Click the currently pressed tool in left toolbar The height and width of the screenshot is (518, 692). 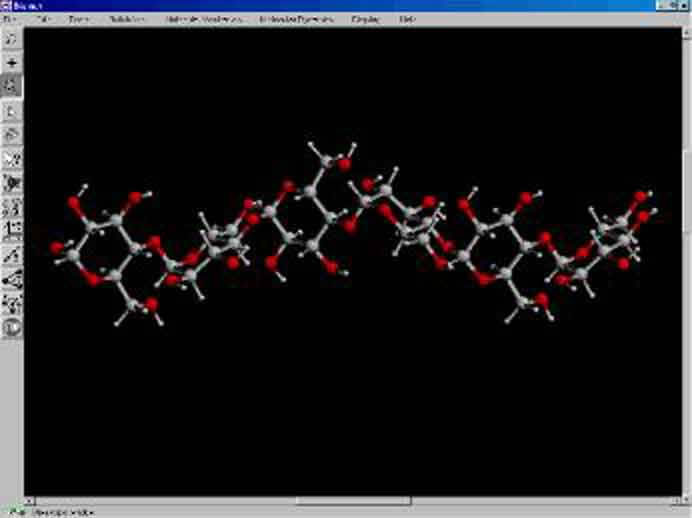click(x=12, y=86)
